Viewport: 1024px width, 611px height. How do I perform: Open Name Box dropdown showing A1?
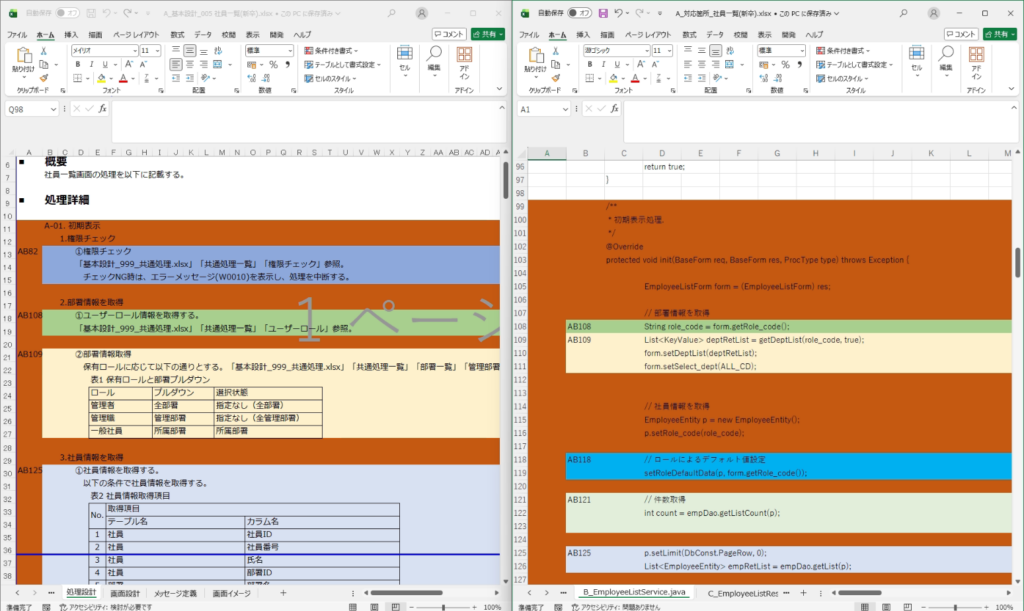(565, 110)
